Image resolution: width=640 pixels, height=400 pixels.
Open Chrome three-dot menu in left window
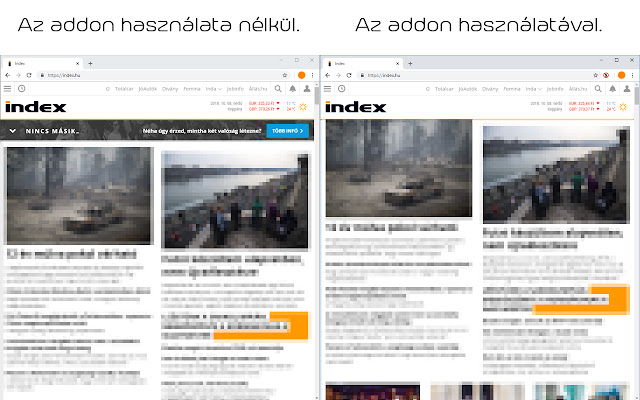[x=313, y=75]
